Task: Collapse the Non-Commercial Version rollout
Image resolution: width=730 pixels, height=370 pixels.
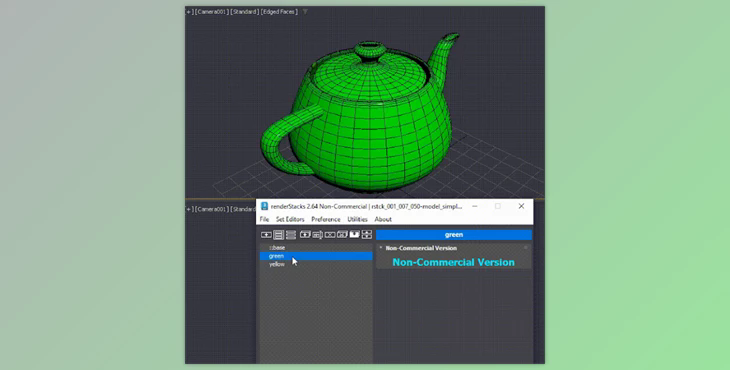Action: tap(381, 248)
